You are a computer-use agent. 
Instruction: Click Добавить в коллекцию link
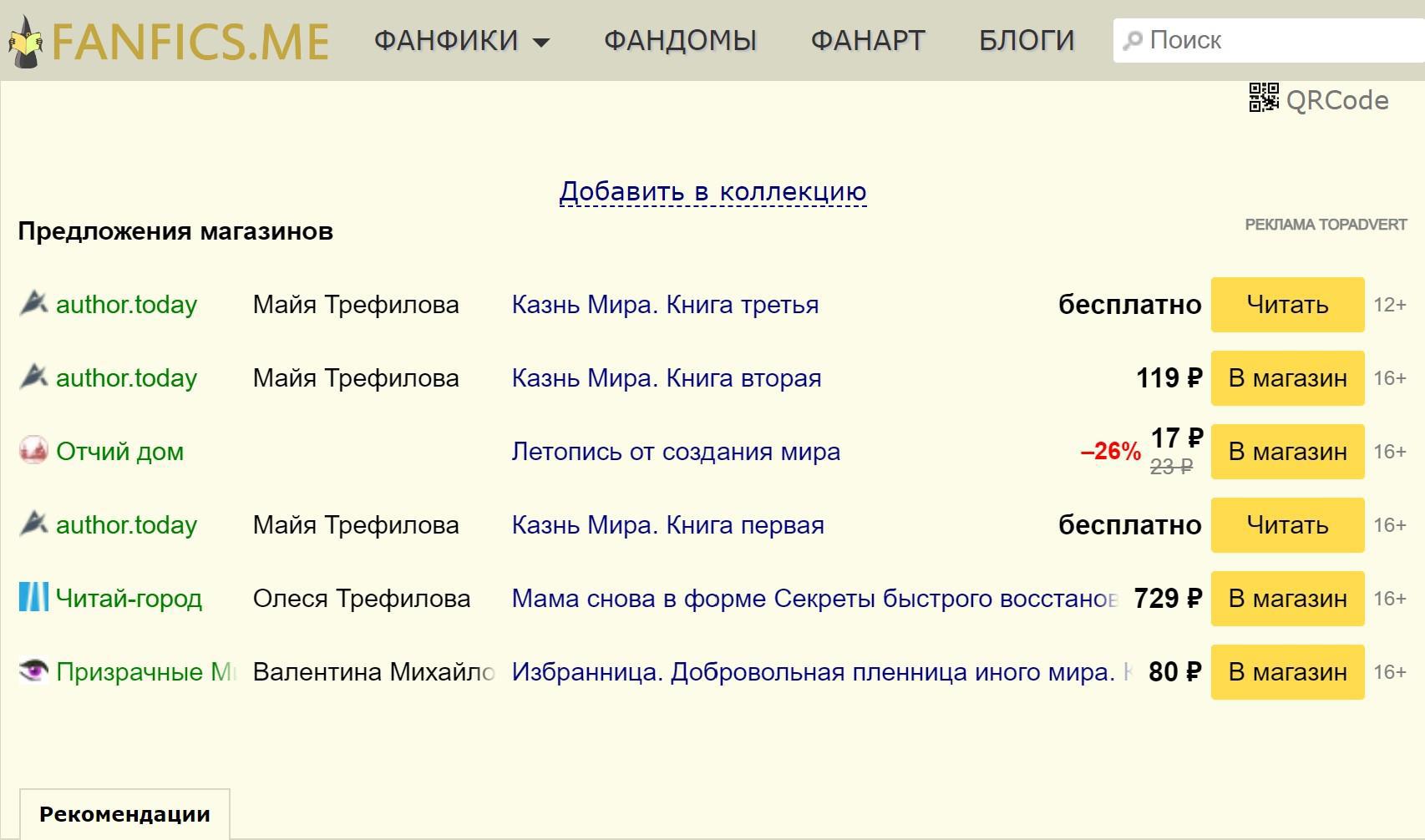[712, 191]
